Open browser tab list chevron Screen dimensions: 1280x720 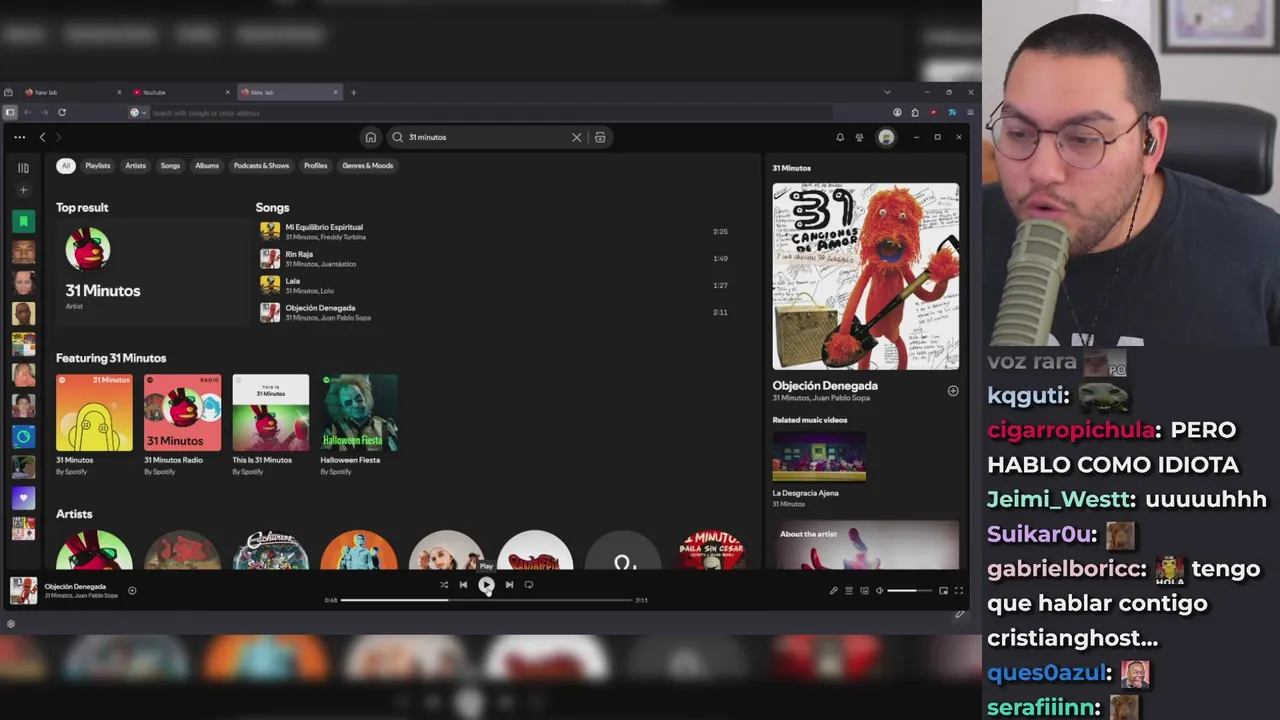click(887, 92)
